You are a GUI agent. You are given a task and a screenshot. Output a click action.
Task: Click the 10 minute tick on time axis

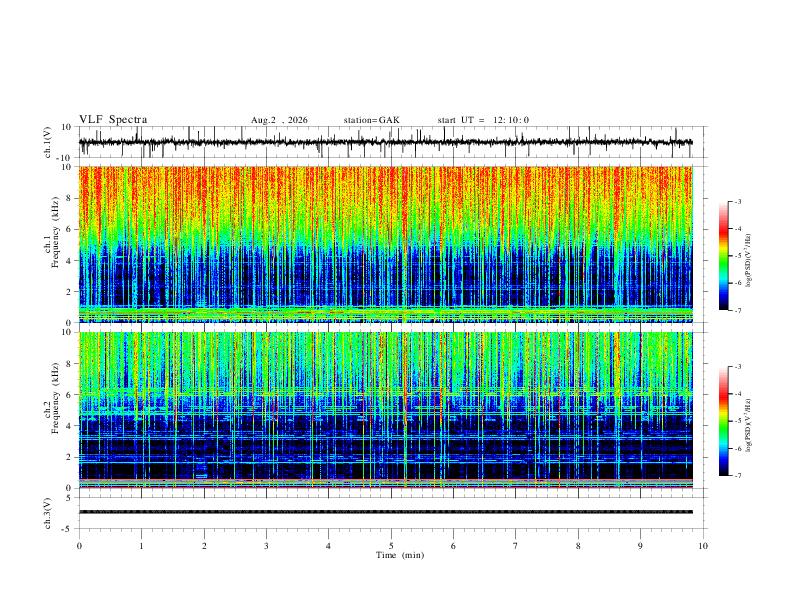[x=703, y=546]
